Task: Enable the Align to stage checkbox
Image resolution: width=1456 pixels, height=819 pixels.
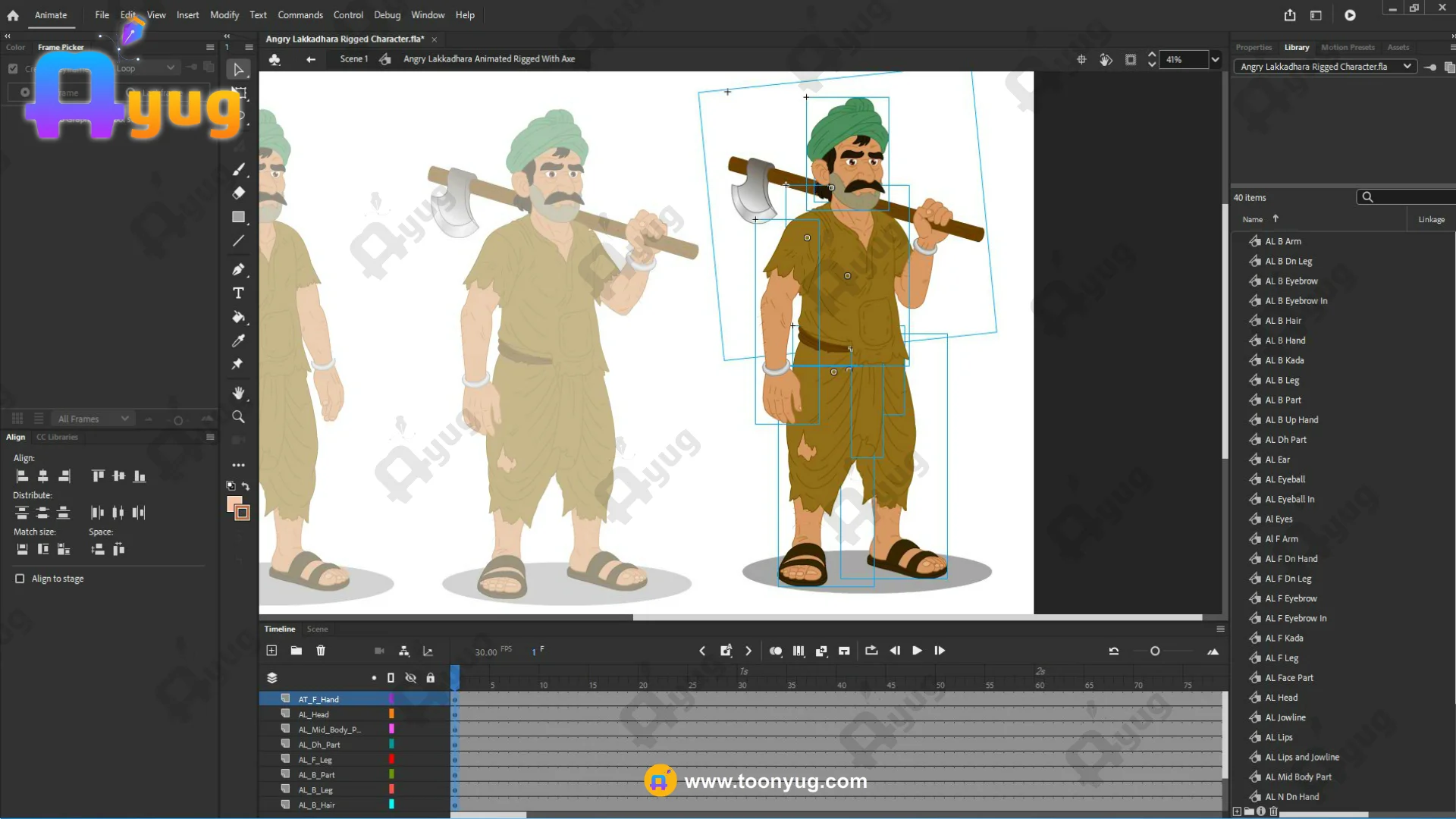Action: (20, 579)
